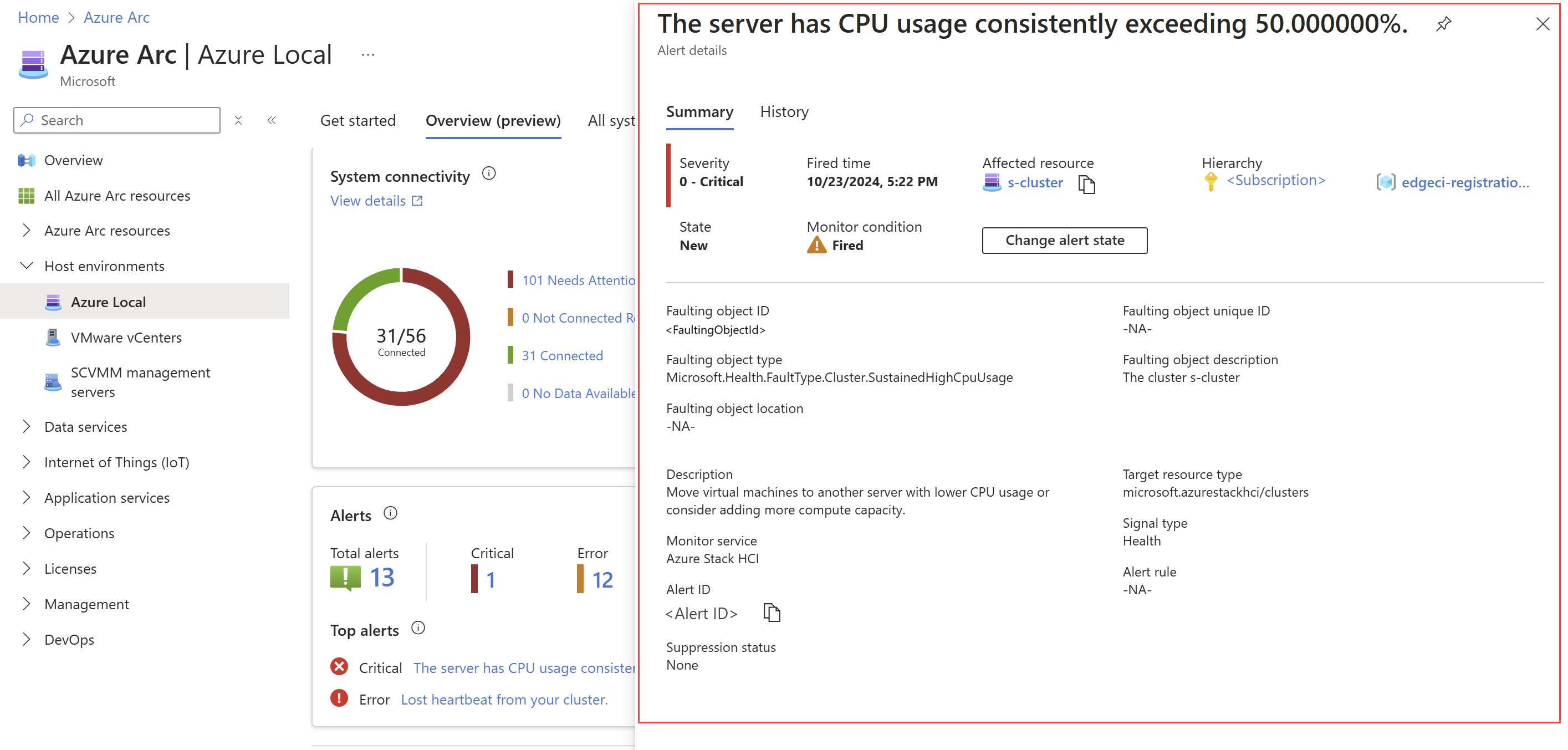This screenshot has width=1568, height=750.
Task: Expand the Data services section
Action: coord(26,427)
